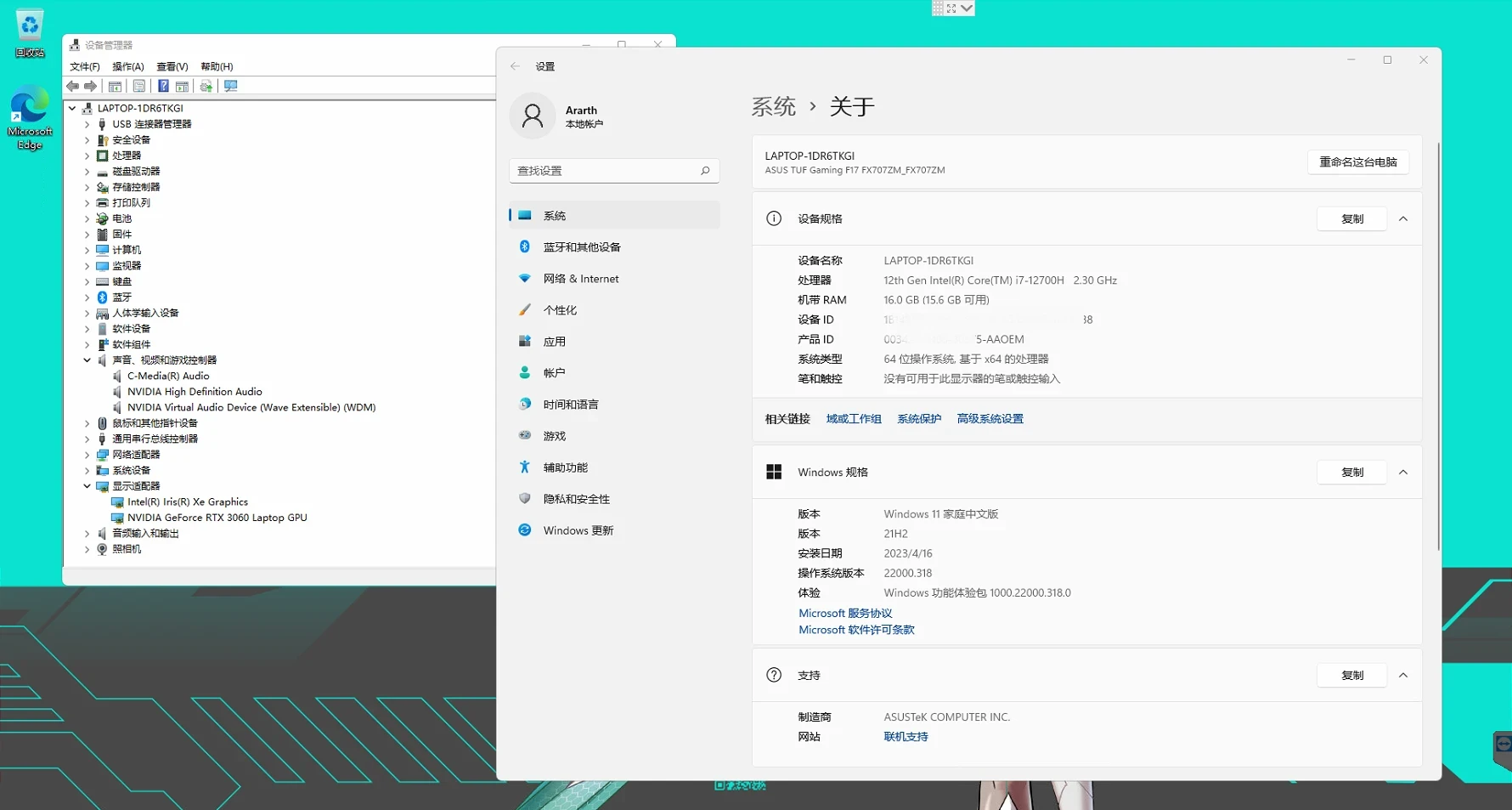Click the apps icon beside 应用
Viewport: 1512px width, 810px height.
pos(525,341)
